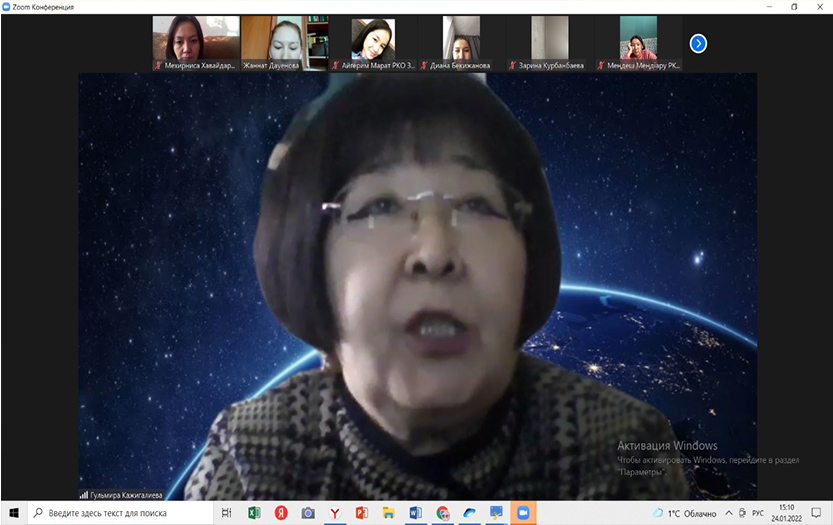Switch РУС keyboard language indicator
This screenshot has width=833, height=525.
click(758, 513)
